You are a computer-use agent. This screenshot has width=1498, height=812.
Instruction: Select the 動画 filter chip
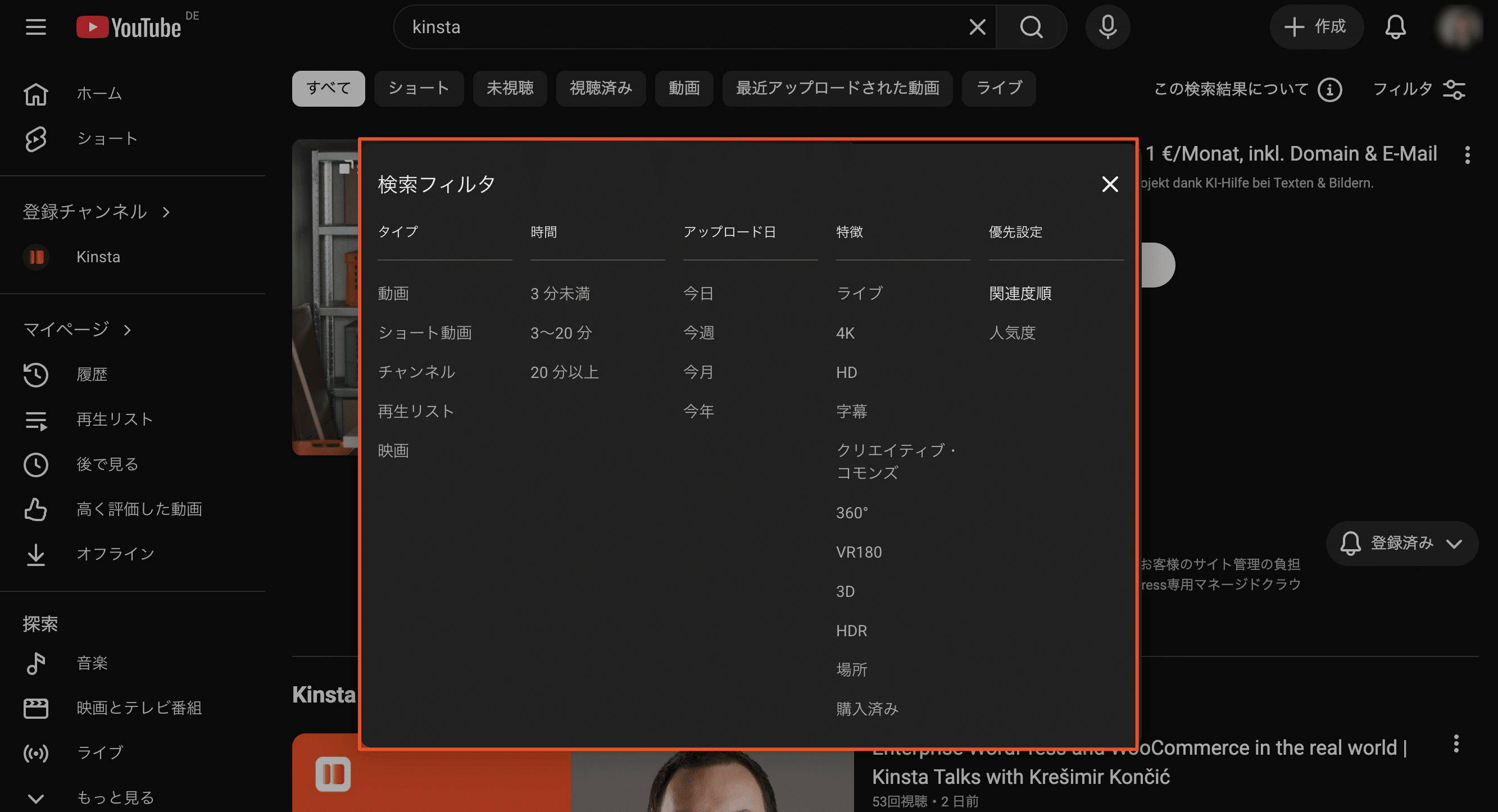(x=684, y=88)
